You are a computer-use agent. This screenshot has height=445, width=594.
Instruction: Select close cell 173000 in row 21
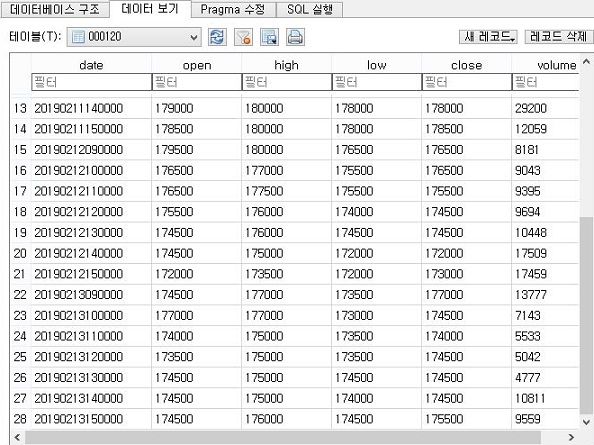click(466, 274)
